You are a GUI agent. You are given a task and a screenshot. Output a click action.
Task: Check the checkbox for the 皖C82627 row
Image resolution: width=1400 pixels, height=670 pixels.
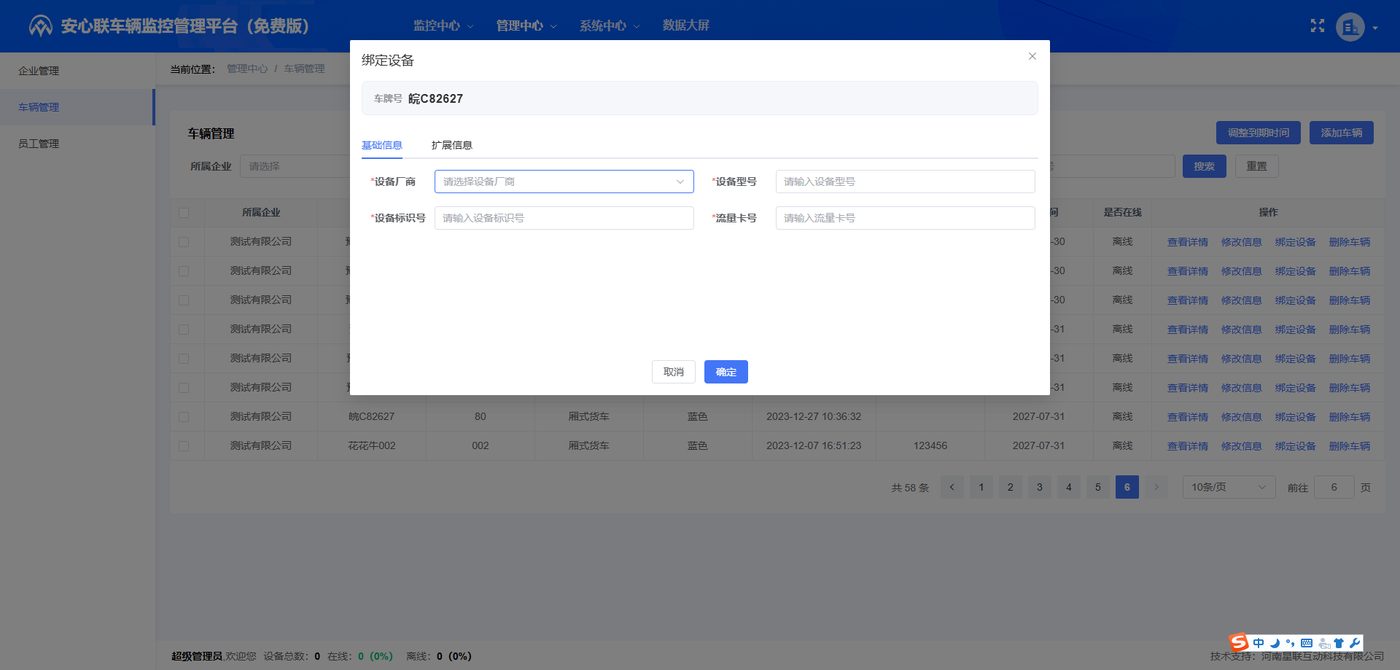pyautogui.click(x=183, y=417)
